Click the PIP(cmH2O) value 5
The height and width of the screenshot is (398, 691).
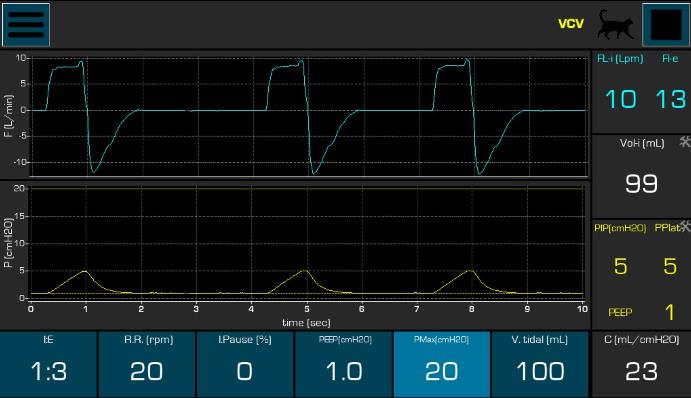(620, 266)
